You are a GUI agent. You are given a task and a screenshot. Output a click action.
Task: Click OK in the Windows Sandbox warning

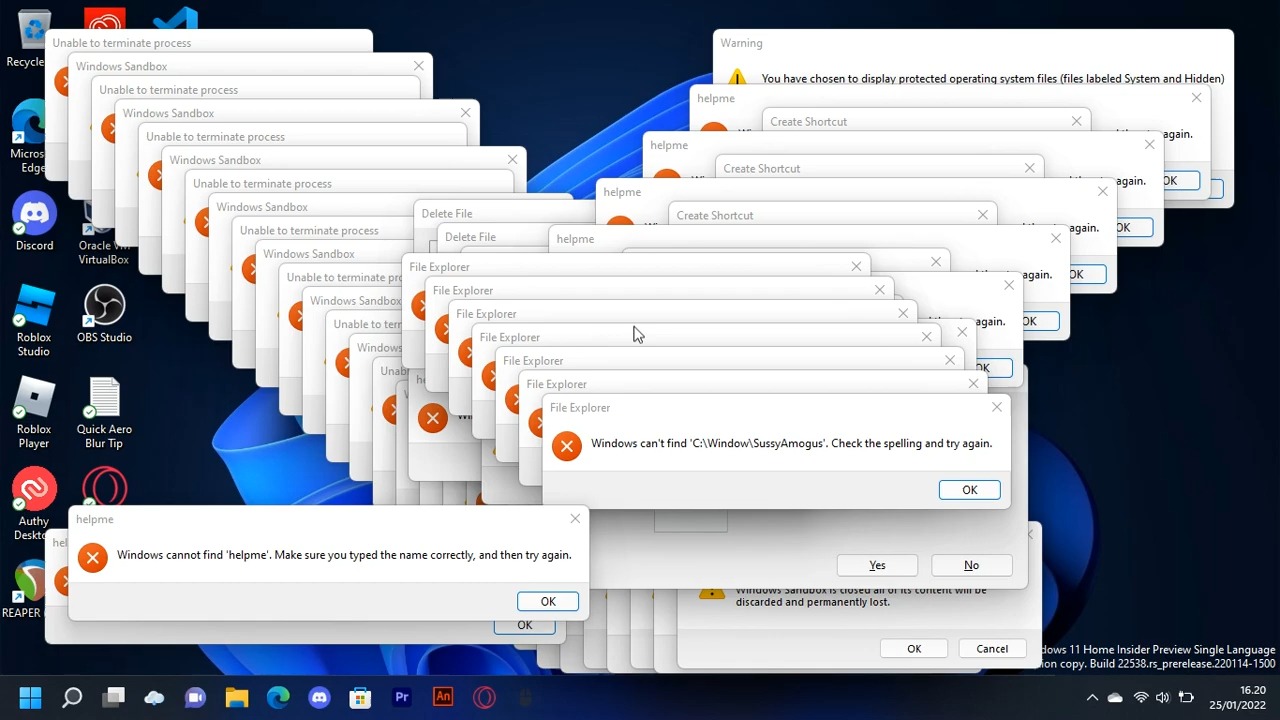(x=914, y=649)
